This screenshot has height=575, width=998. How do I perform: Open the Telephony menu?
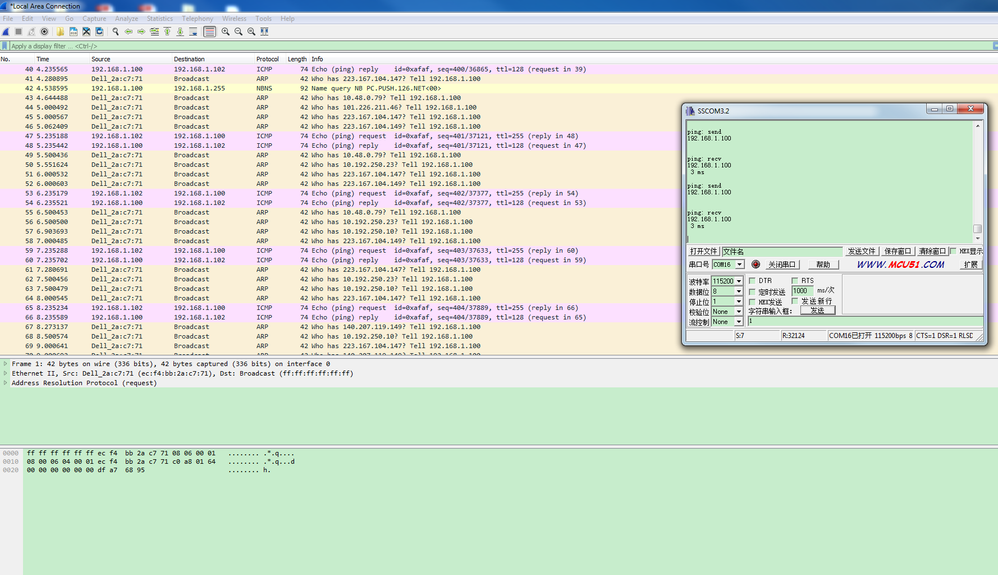pyautogui.click(x=197, y=18)
